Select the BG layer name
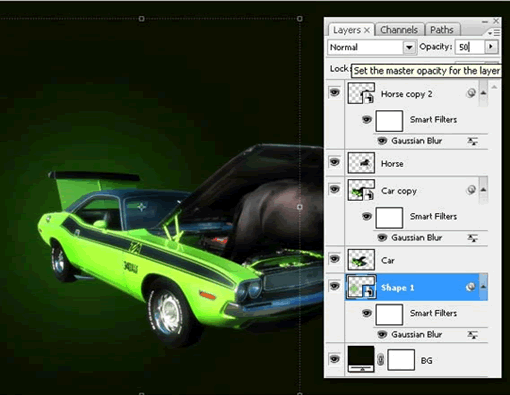 pos(426,361)
